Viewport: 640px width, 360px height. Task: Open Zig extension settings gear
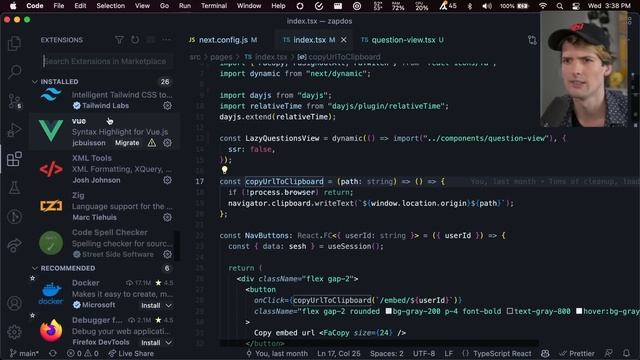167,217
